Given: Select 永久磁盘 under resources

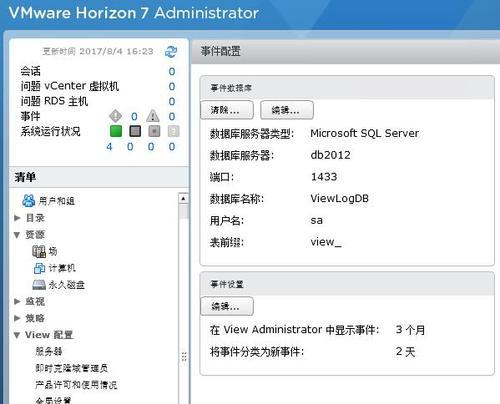Looking at the screenshot, I should coord(66,285).
